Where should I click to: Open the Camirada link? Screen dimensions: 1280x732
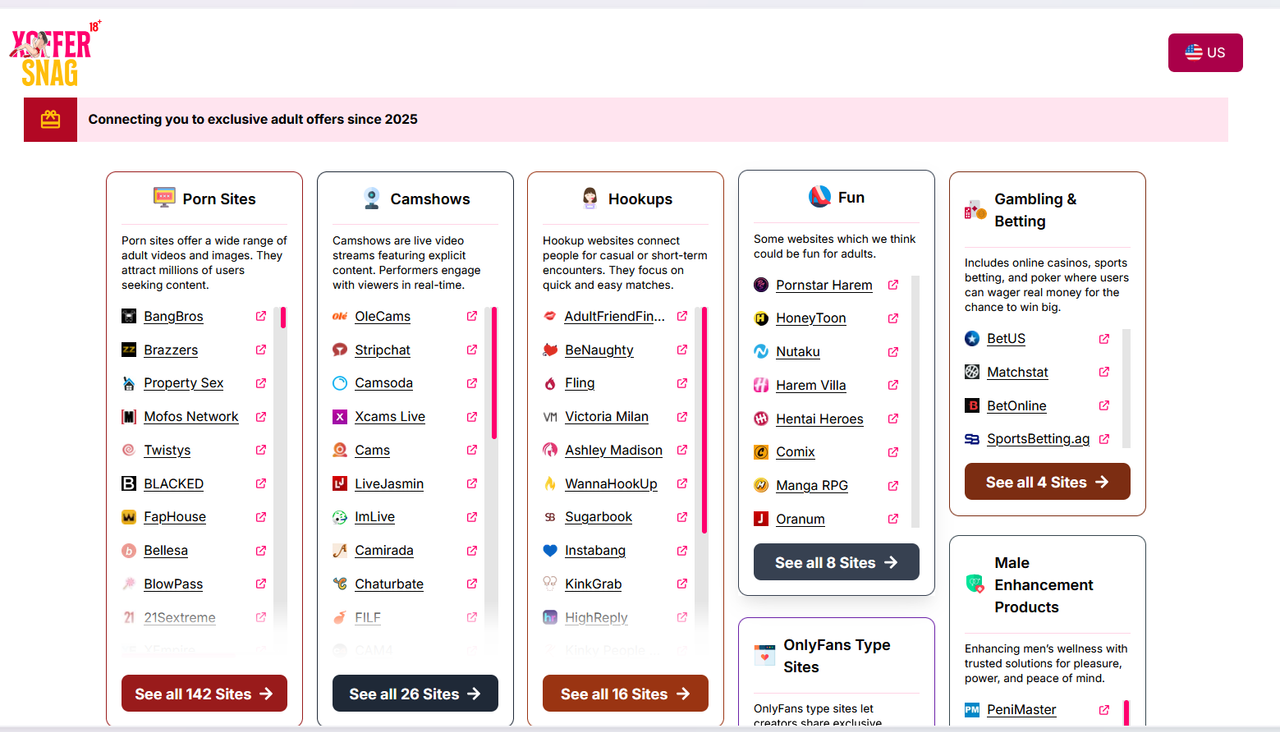[x=384, y=550]
